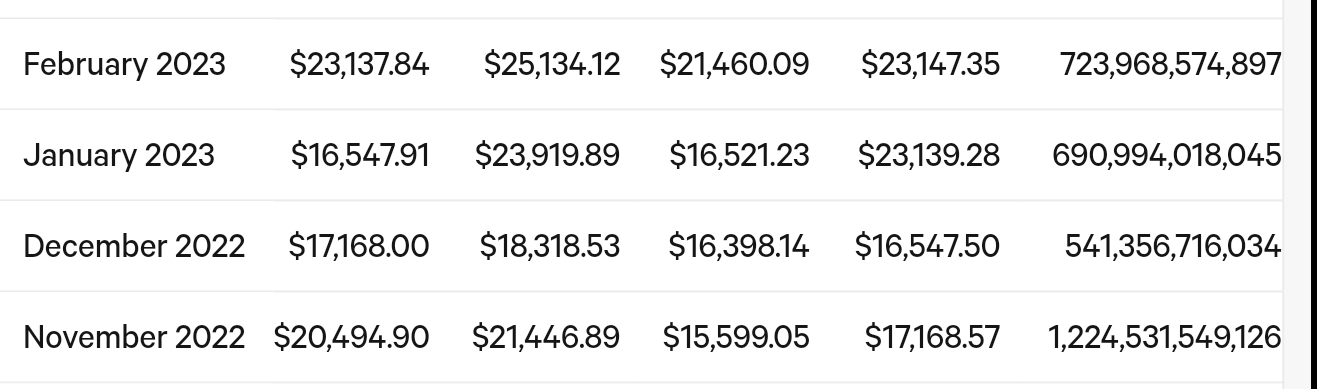Click the 723,968,574,897 volume value
This screenshot has height=389, width=1317.
click(1170, 64)
